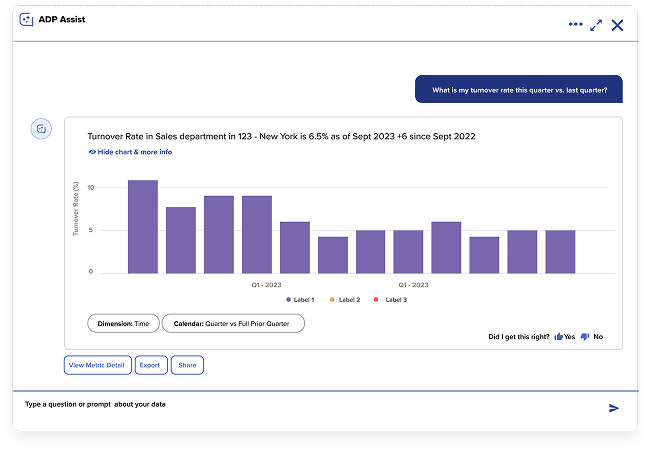Open the Calendar: Quarter vs Full Prior Quarter pill

point(233,323)
